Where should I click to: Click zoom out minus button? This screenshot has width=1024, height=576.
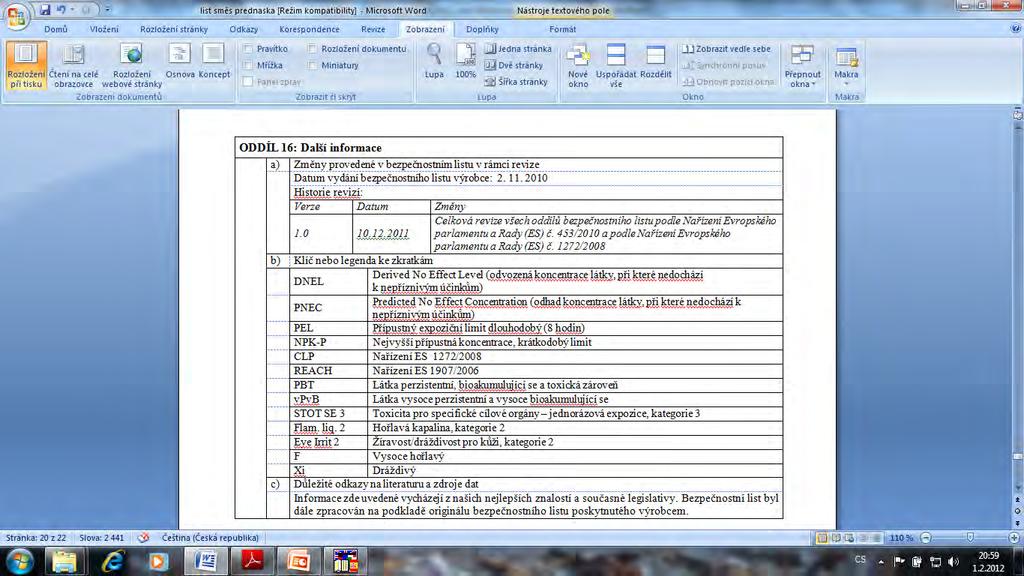[925, 537]
